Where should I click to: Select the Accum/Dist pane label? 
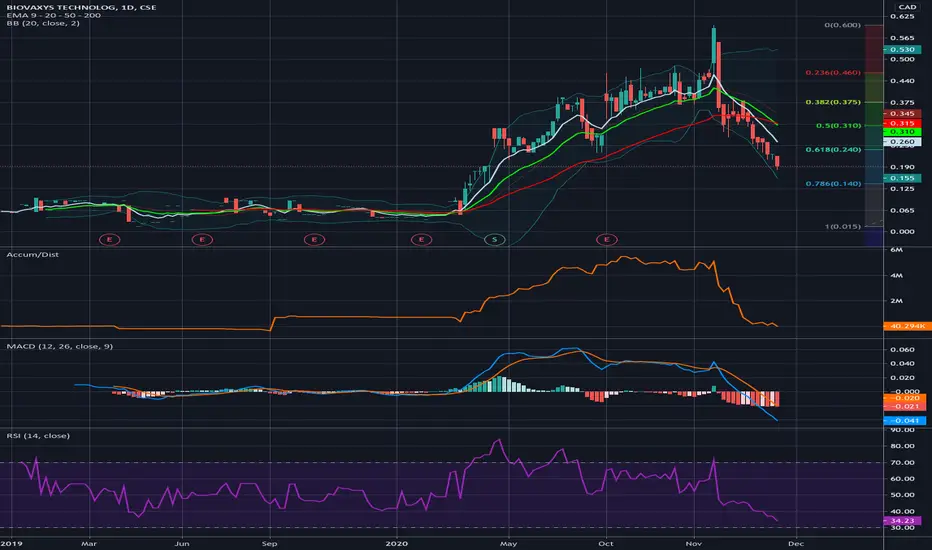(x=33, y=254)
